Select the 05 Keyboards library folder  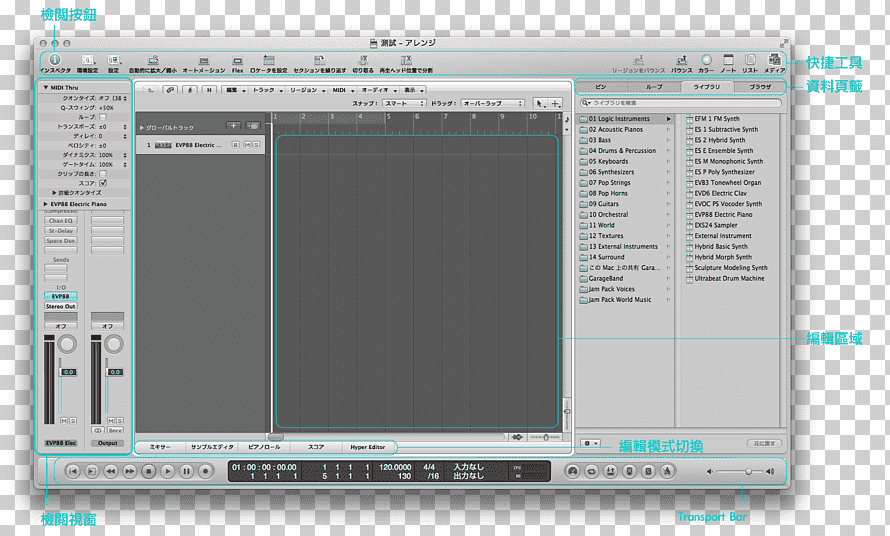click(x=624, y=161)
